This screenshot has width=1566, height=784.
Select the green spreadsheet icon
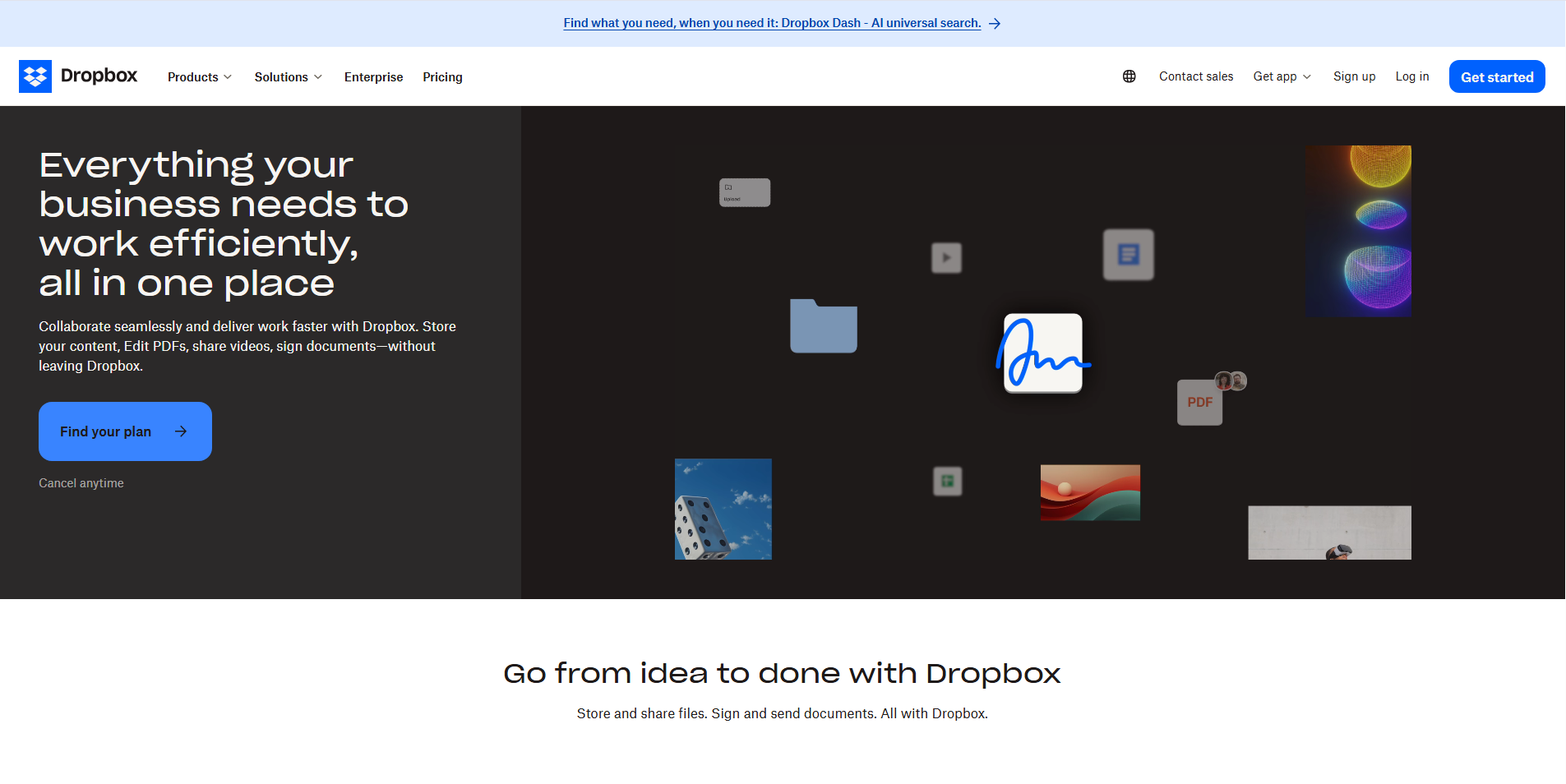947,481
